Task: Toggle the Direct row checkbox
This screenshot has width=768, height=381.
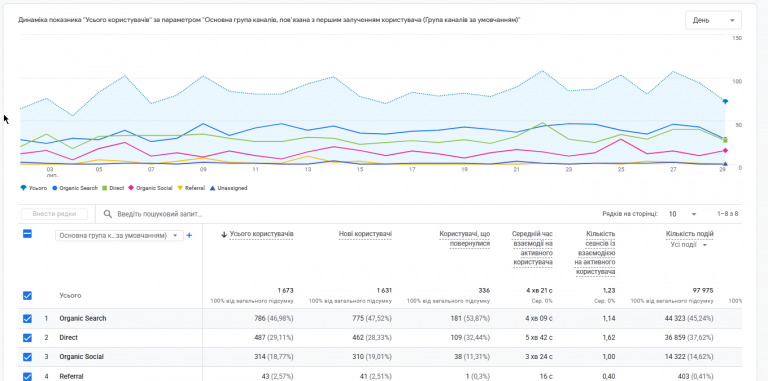Action: coord(27,337)
